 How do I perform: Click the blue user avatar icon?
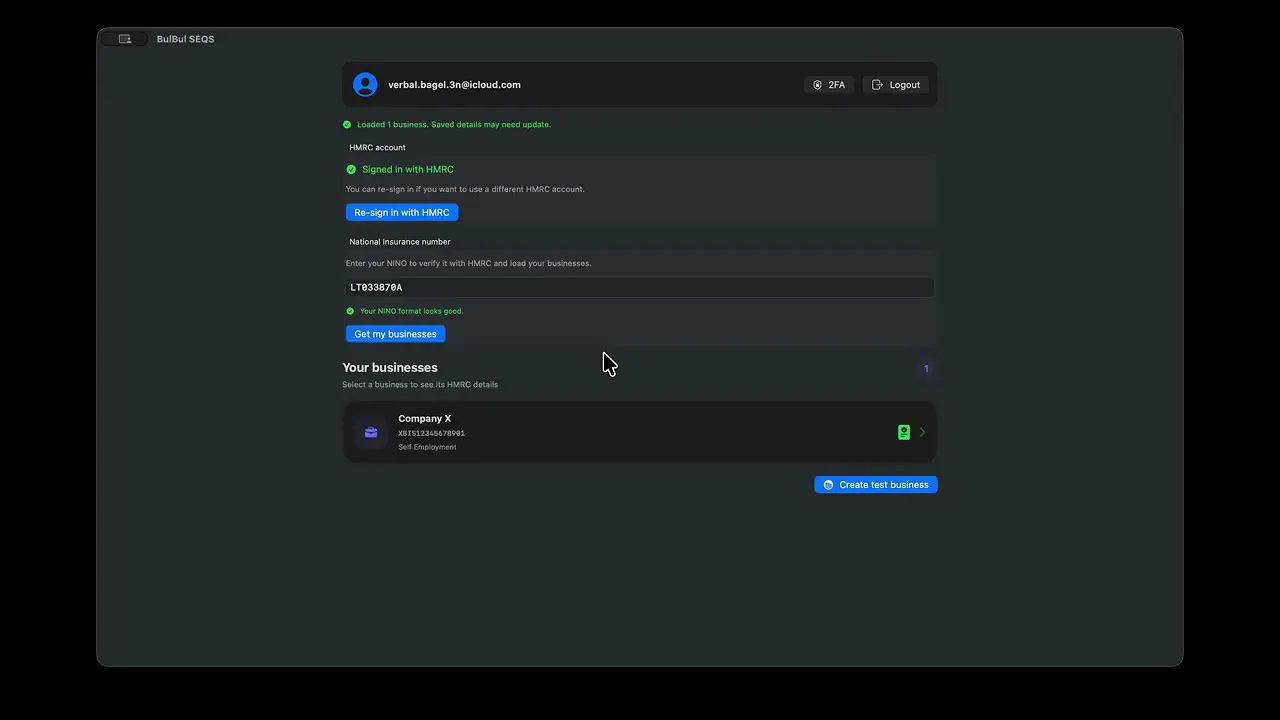click(365, 85)
